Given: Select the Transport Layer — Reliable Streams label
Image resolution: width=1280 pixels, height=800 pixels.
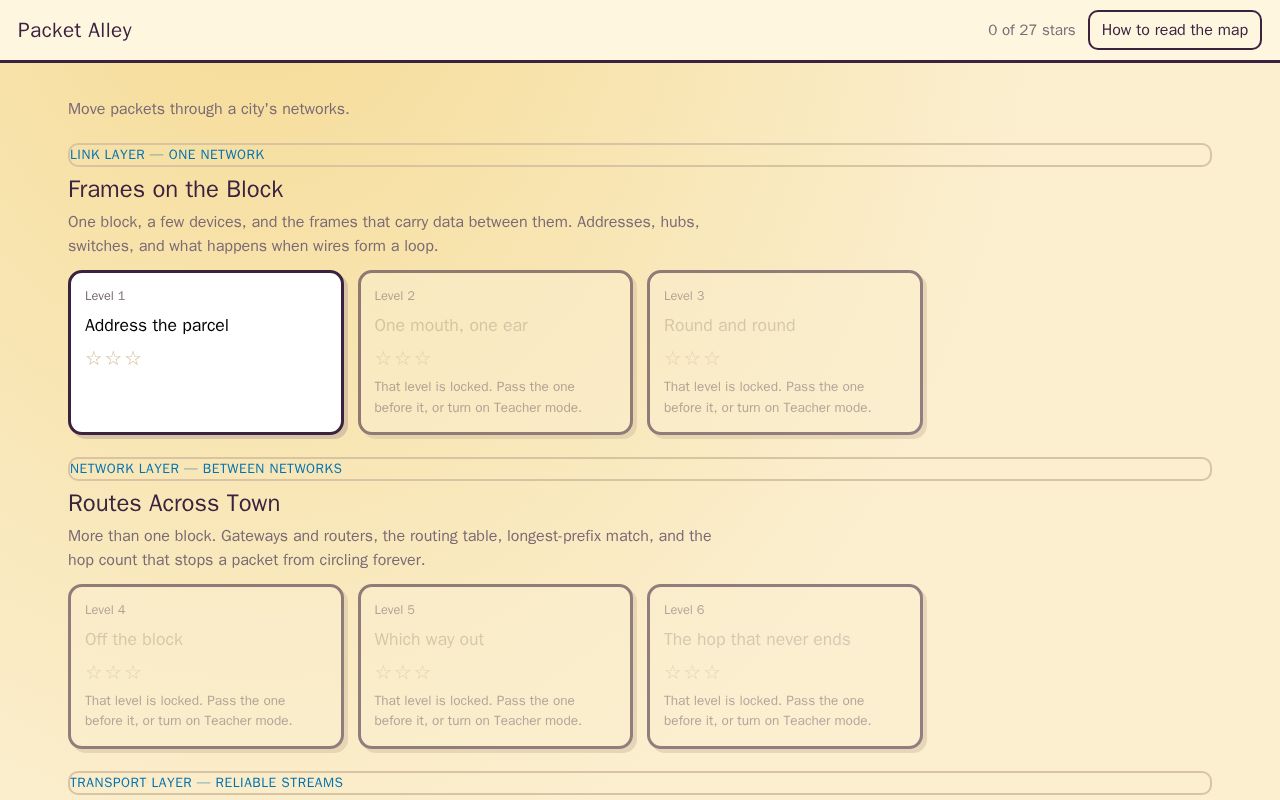Looking at the screenshot, I should (206, 783).
